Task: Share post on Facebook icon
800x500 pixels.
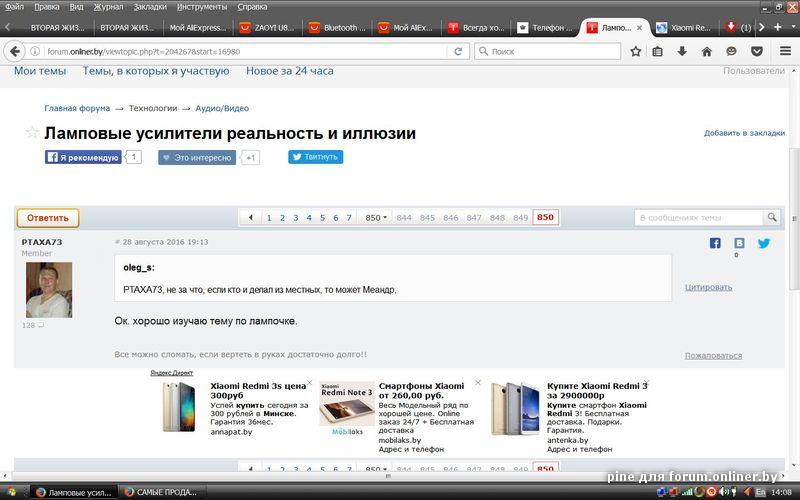Action: coord(715,243)
